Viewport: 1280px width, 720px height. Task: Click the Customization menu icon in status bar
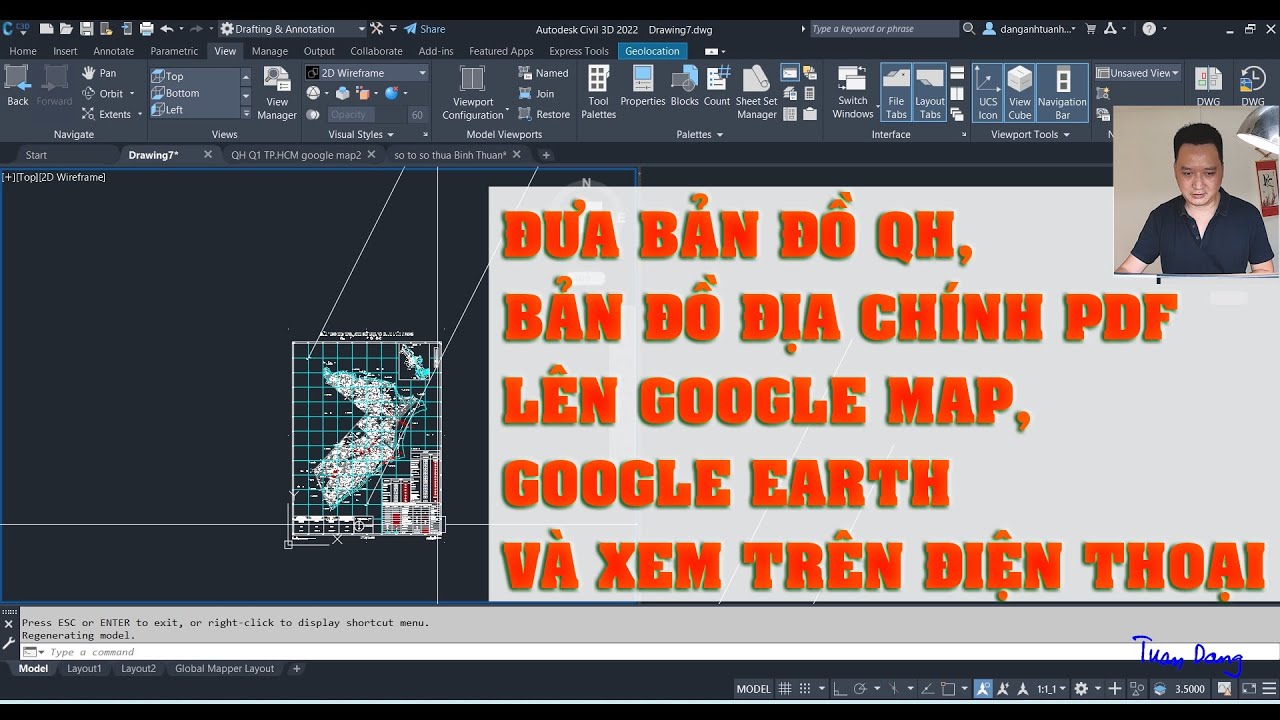(1271, 689)
